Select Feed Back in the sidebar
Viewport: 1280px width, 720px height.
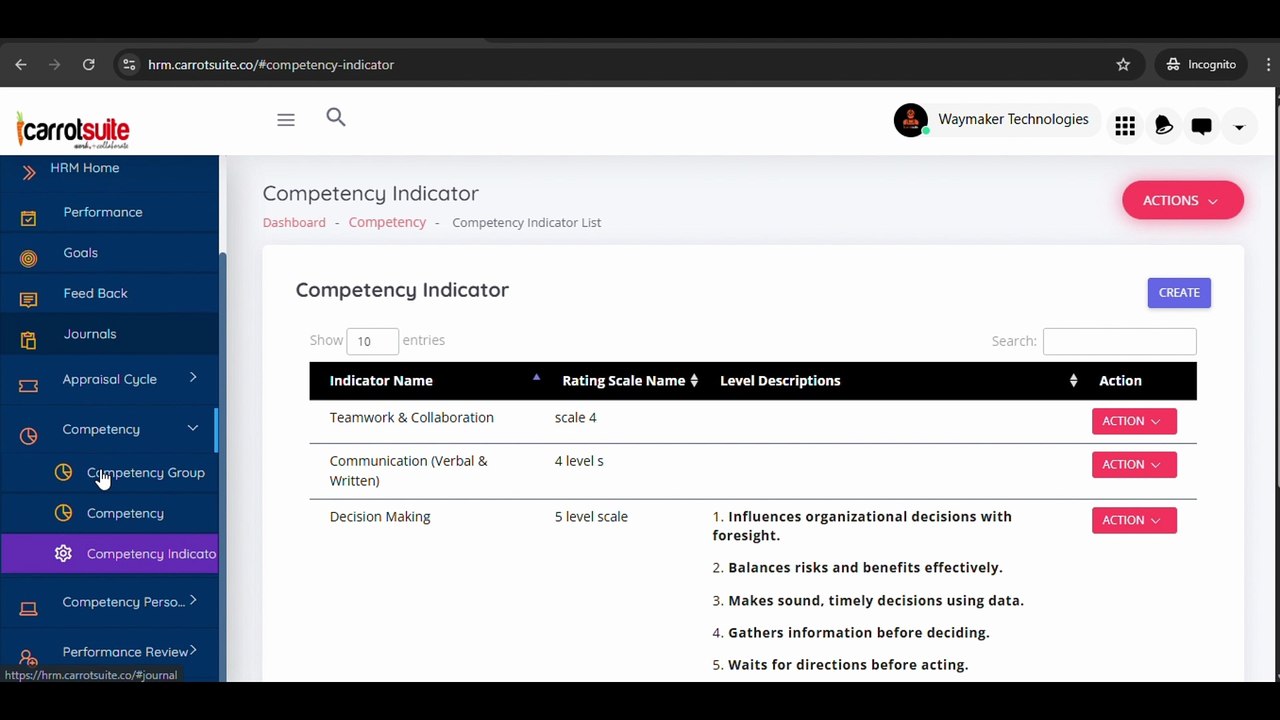pyautogui.click(x=95, y=293)
